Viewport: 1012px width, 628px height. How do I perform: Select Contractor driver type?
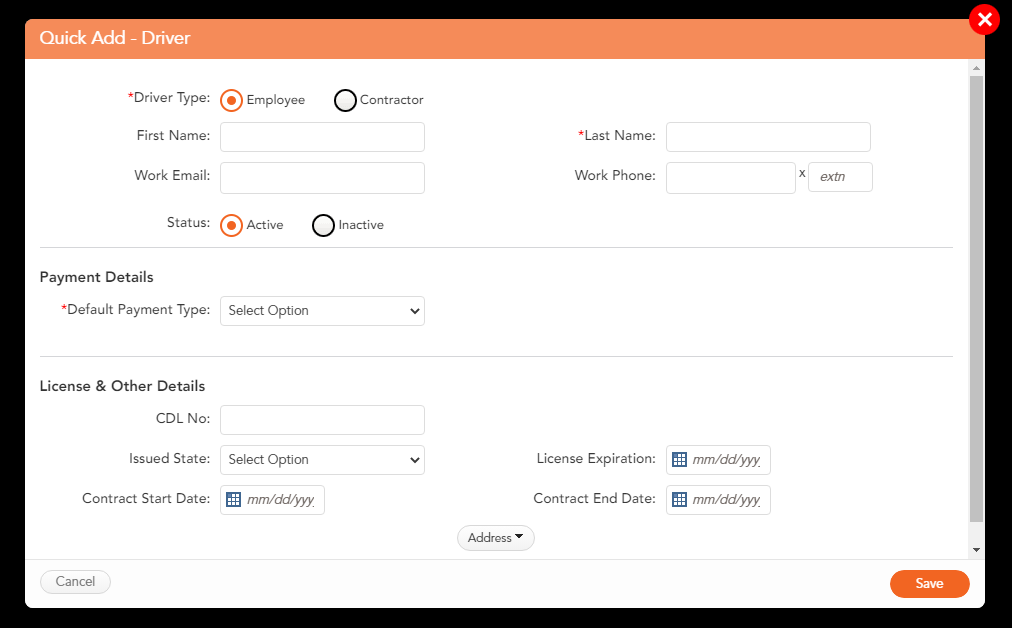[345, 100]
